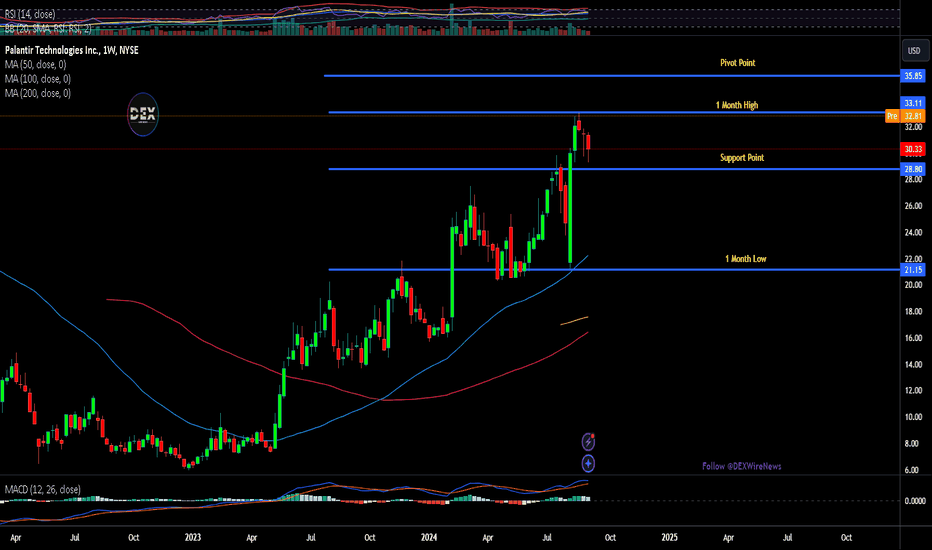The image size is (932, 550).
Task: Click the 33.11 blue price tag
Action: (x=913, y=103)
